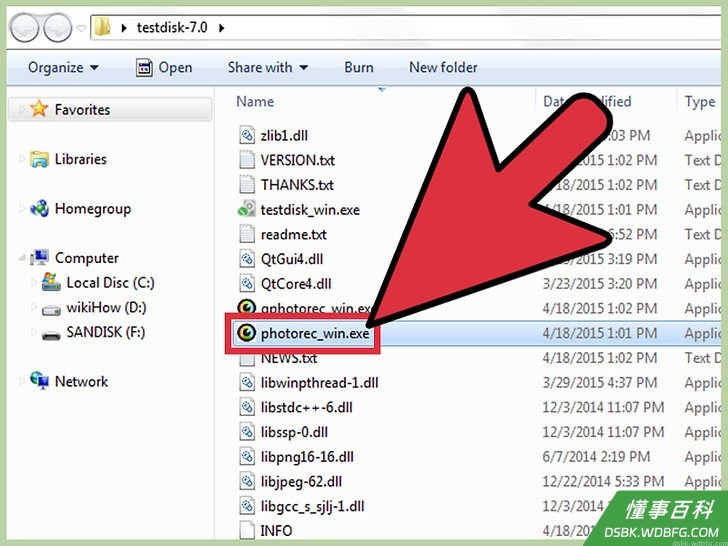The height and width of the screenshot is (546, 728).
Task: Select the readme.txt file icon
Action: tap(247, 234)
